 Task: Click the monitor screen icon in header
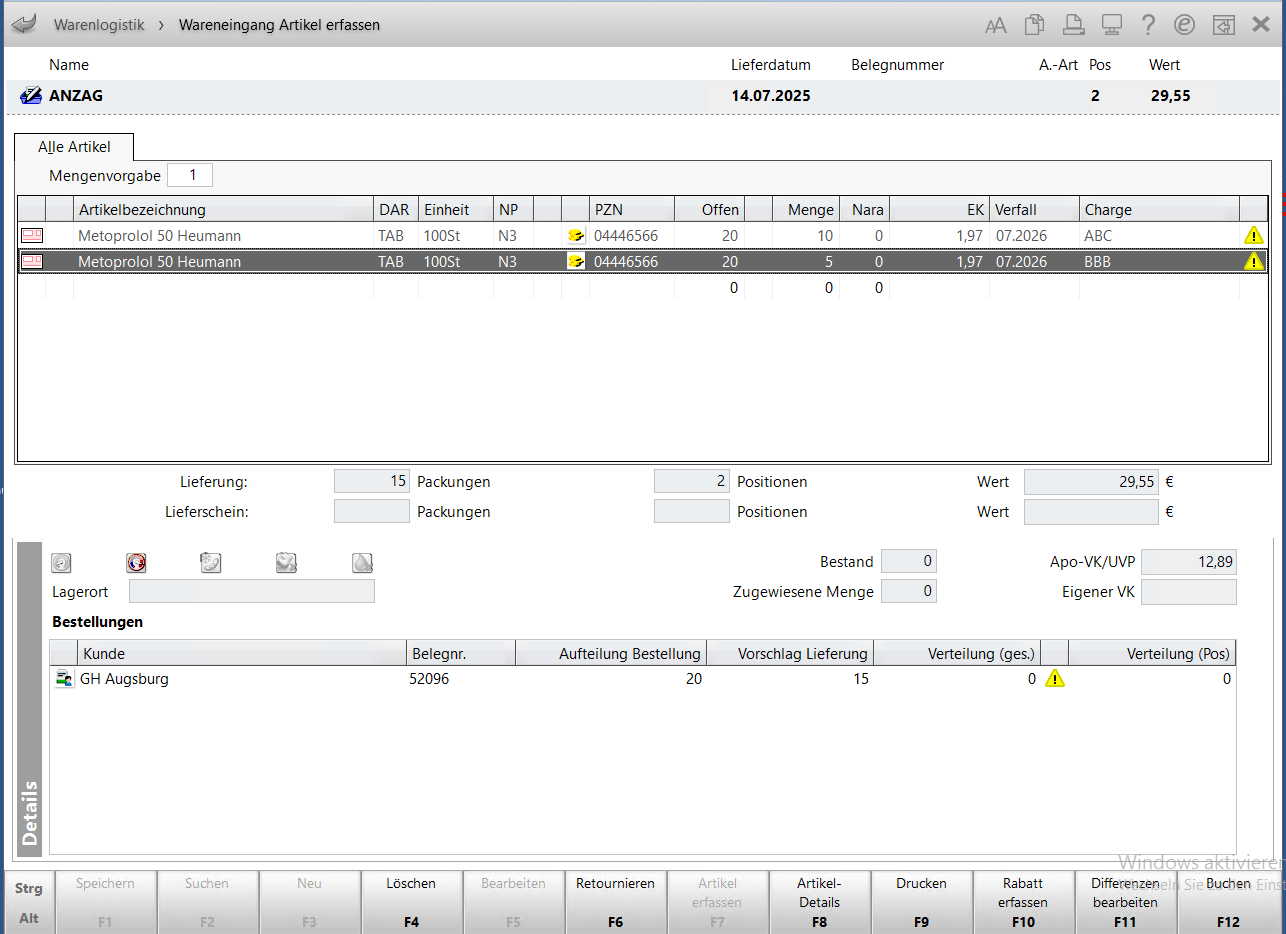(x=1110, y=25)
